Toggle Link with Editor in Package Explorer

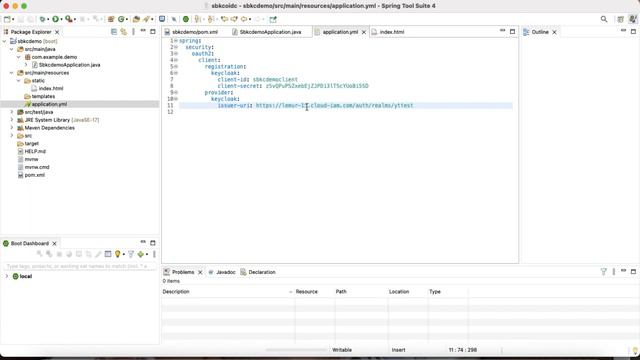pyautogui.click(x=124, y=32)
